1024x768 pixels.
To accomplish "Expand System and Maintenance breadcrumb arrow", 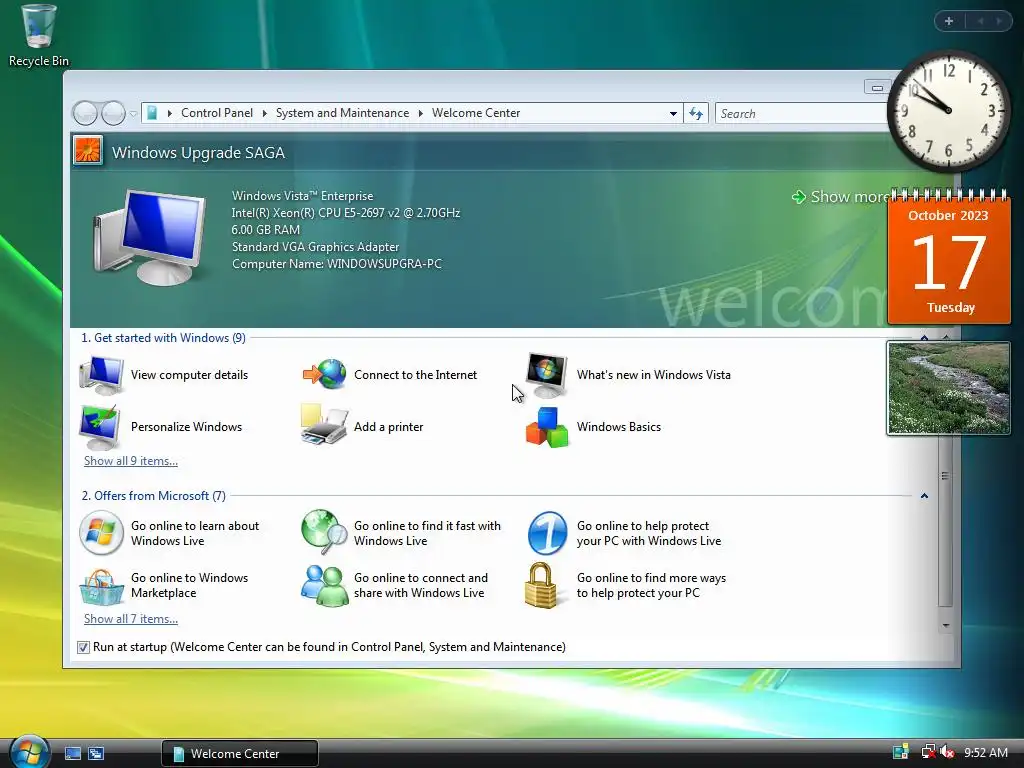I will pos(421,114).
